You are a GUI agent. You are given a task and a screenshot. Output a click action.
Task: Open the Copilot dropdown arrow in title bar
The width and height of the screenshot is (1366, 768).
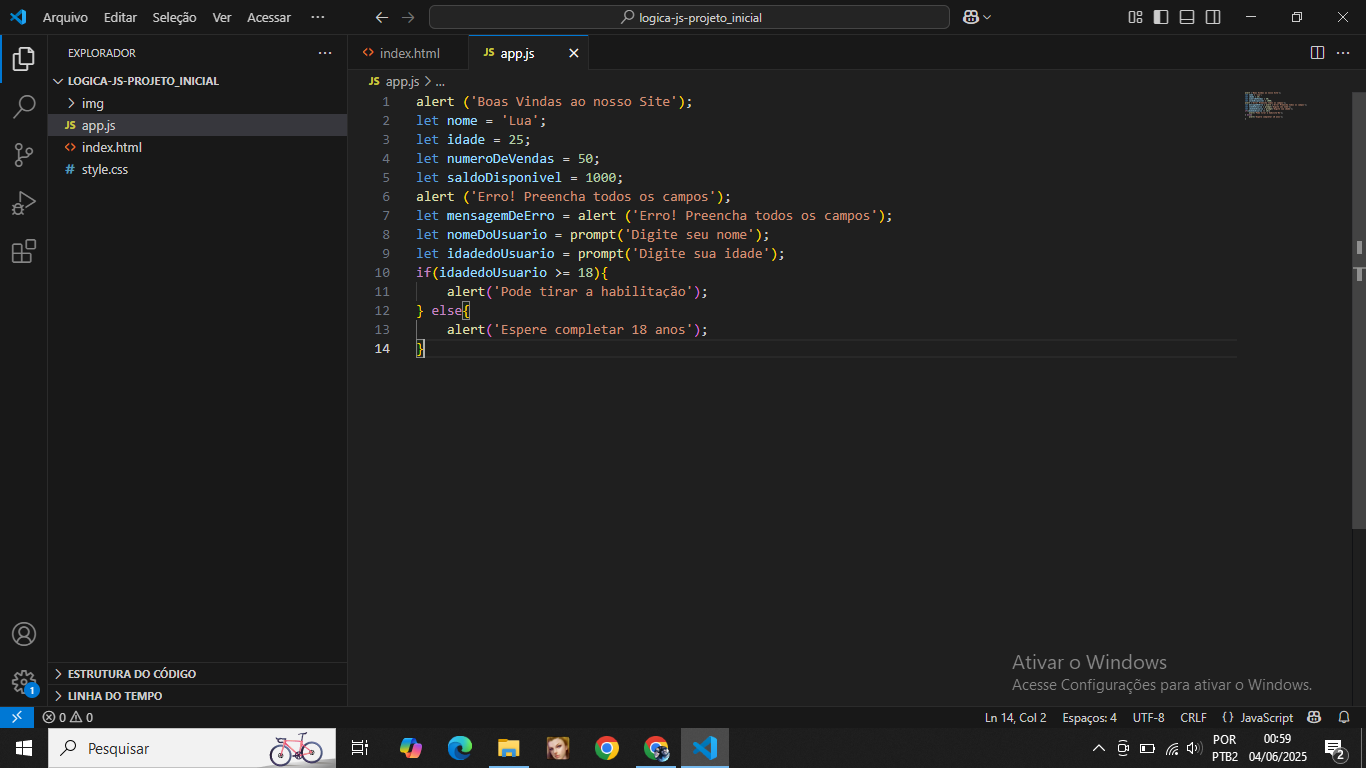point(987,17)
